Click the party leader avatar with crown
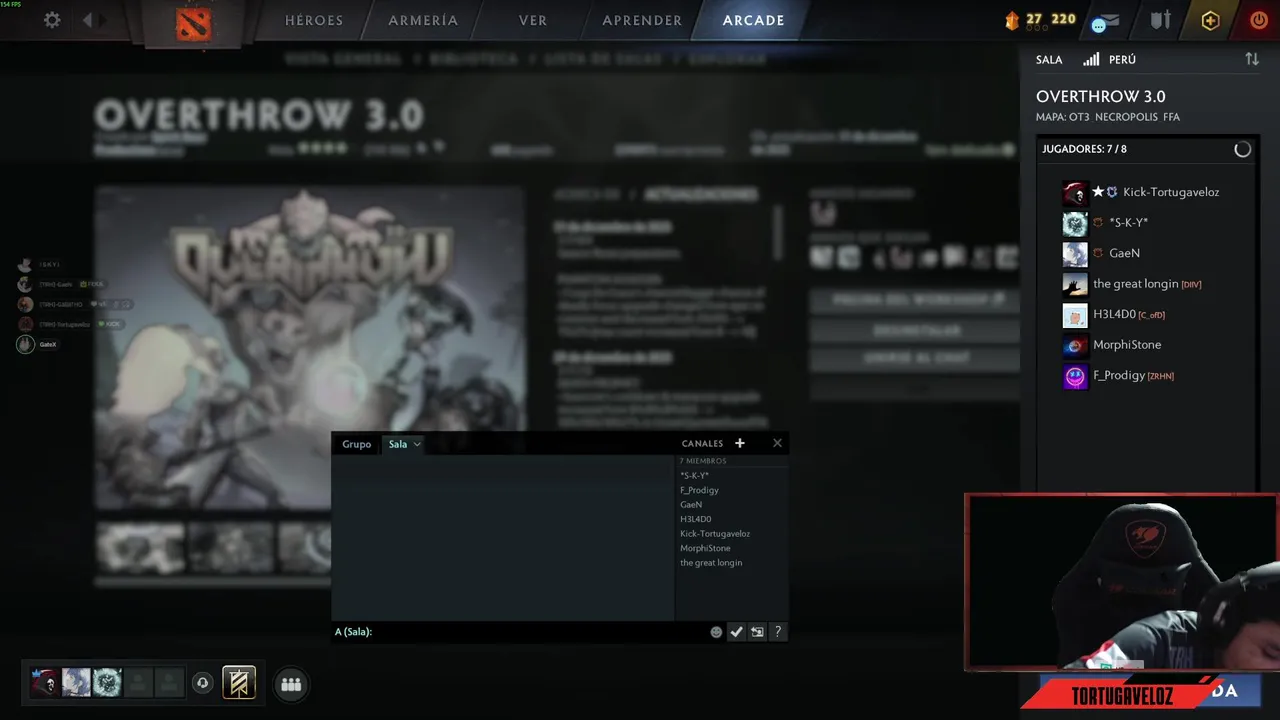Viewport: 1280px width, 720px height. click(x=45, y=683)
